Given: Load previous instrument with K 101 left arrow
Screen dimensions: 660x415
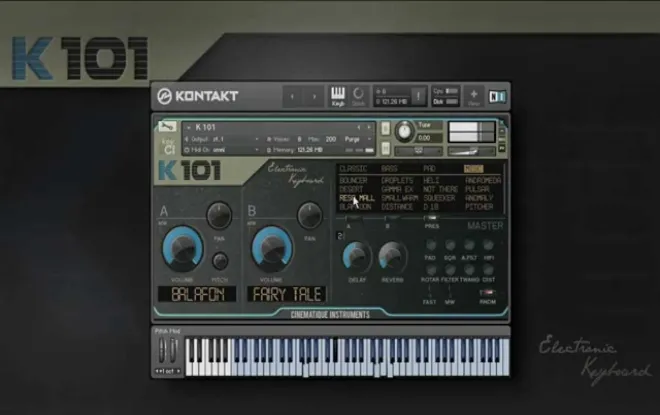Looking at the screenshot, I should coord(358,127).
